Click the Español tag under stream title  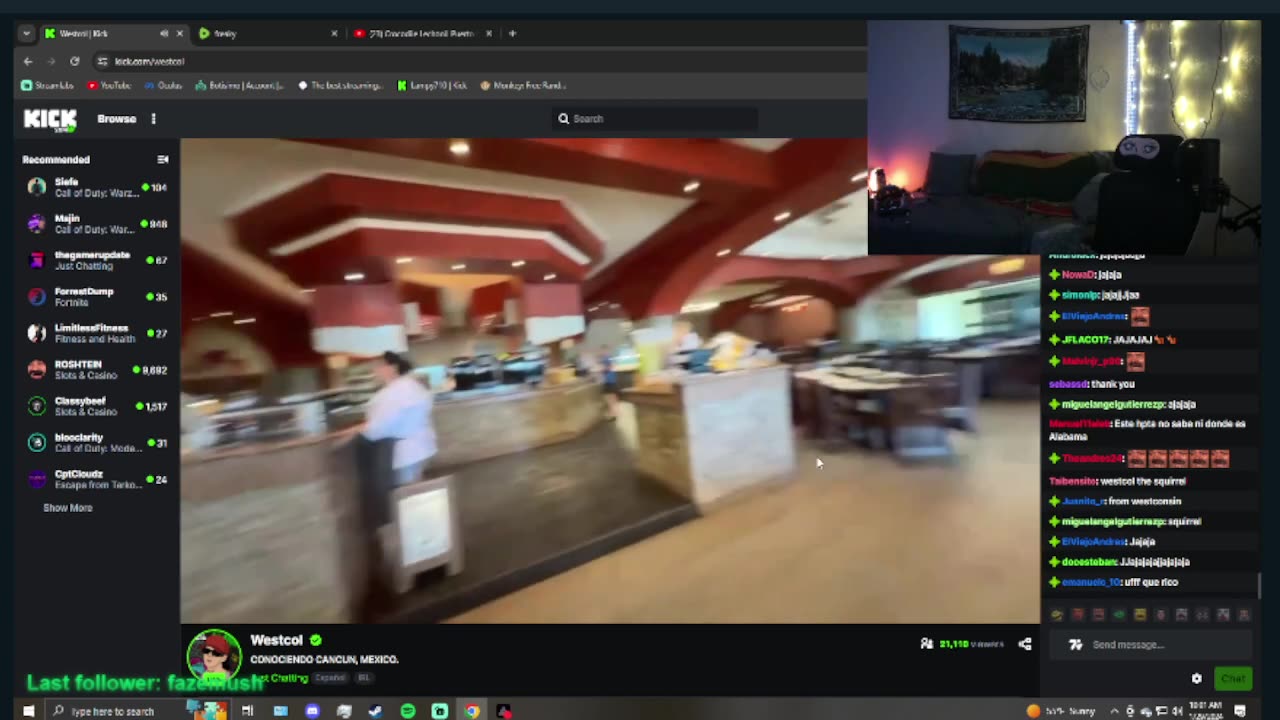point(330,678)
